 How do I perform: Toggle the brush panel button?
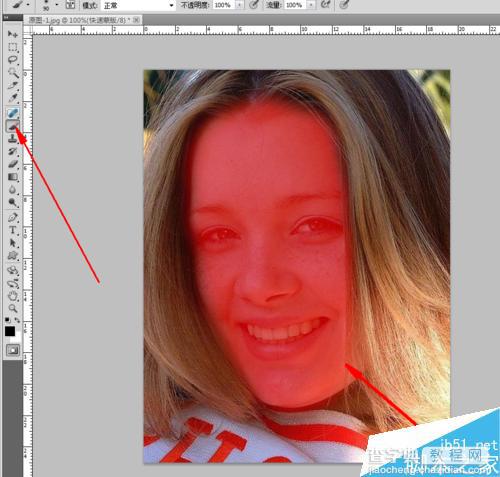(70, 5)
